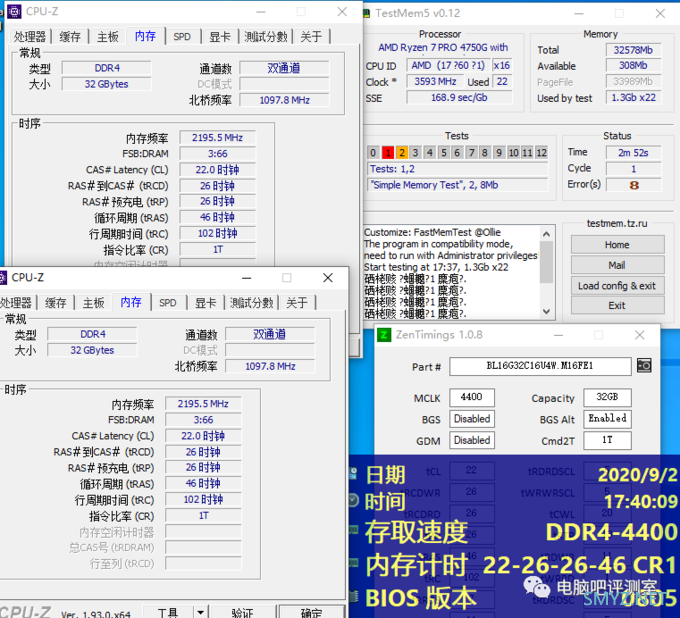Click the CPU-Z app icon in back window title bar
The height and width of the screenshot is (618, 680).
(14, 11)
